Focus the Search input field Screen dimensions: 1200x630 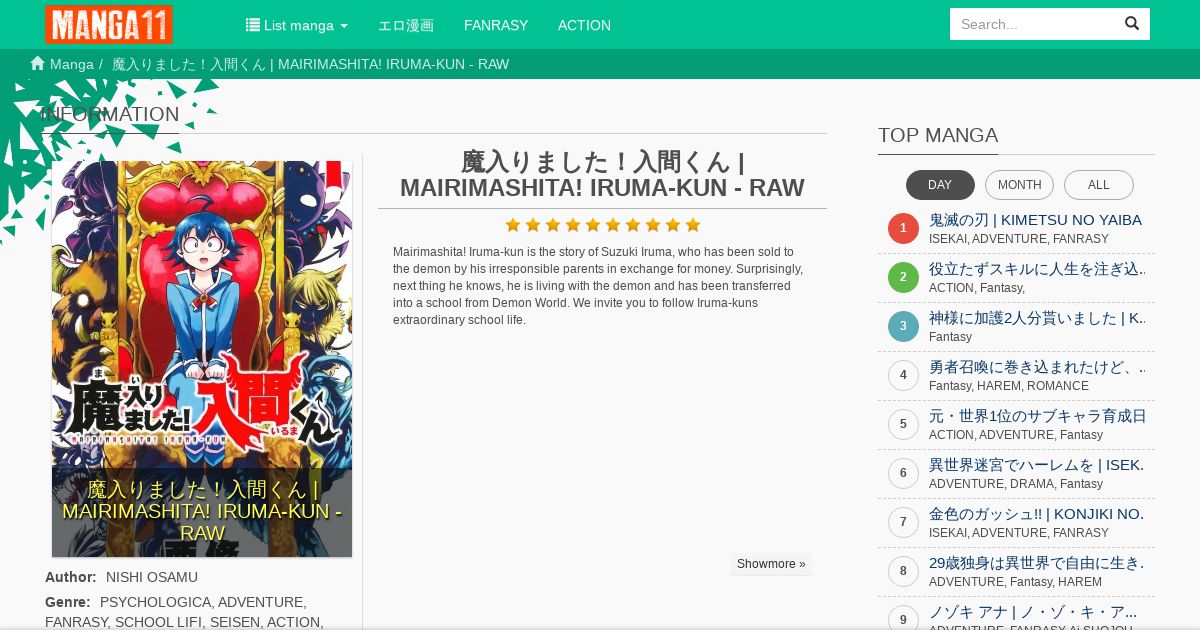pyautogui.click(x=1032, y=24)
